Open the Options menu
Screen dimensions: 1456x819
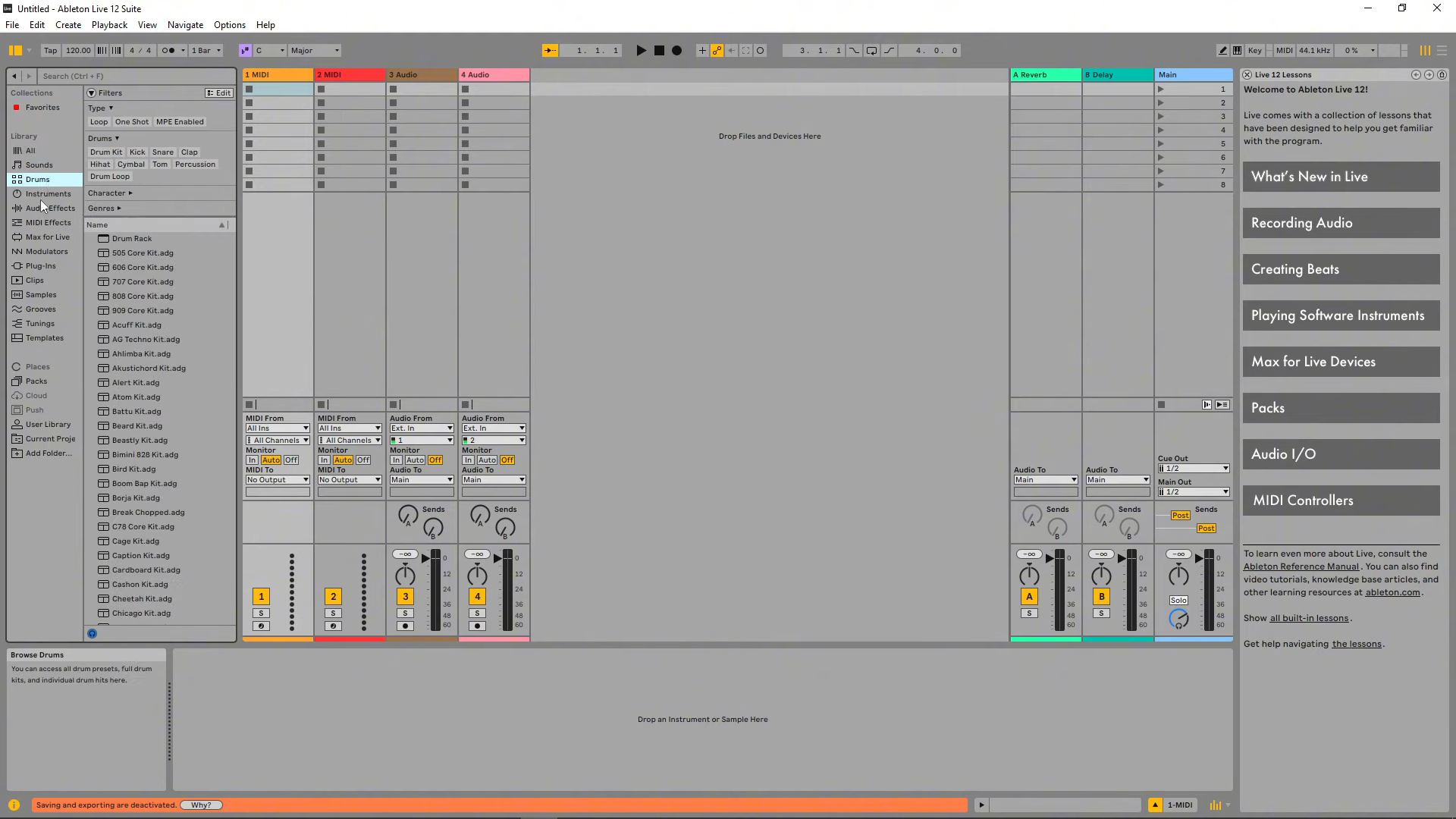pyautogui.click(x=229, y=24)
